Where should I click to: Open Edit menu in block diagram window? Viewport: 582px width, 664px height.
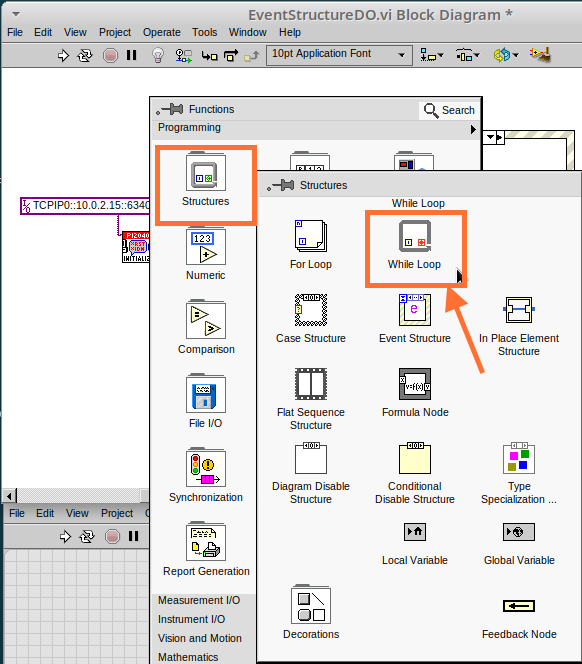coord(43,32)
